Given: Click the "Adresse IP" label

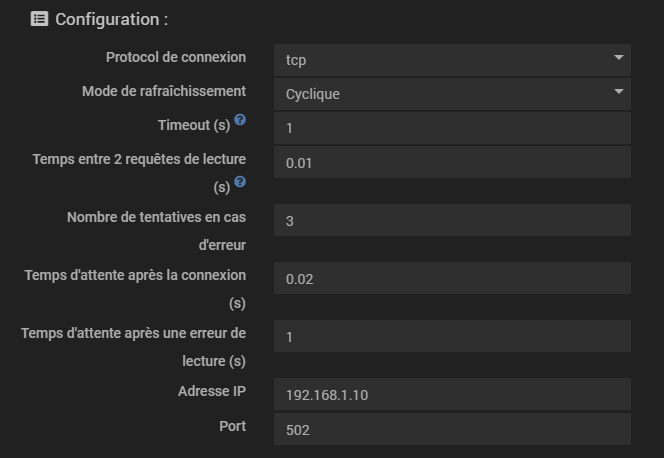Looking at the screenshot, I should 211,391.
